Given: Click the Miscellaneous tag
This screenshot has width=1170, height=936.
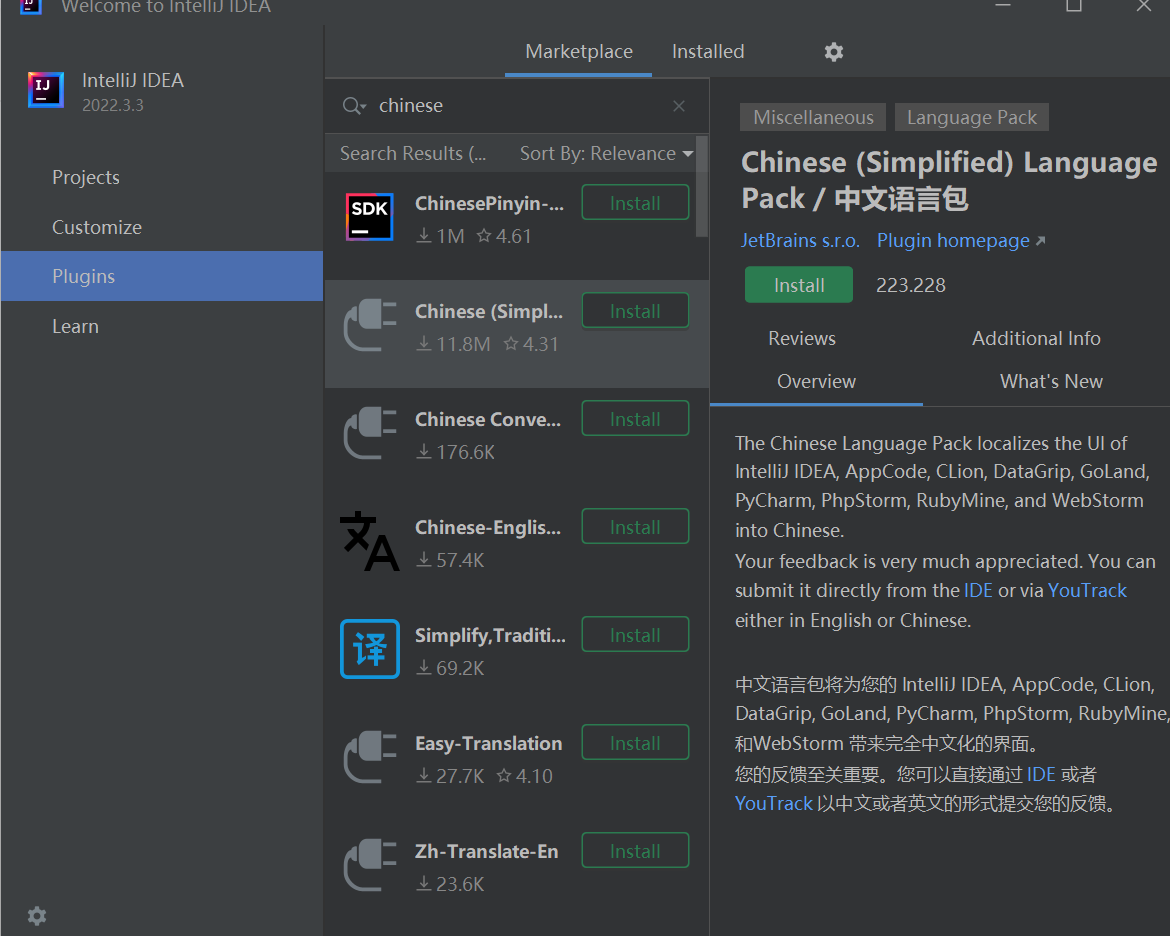Looking at the screenshot, I should [x=813, y=117].
